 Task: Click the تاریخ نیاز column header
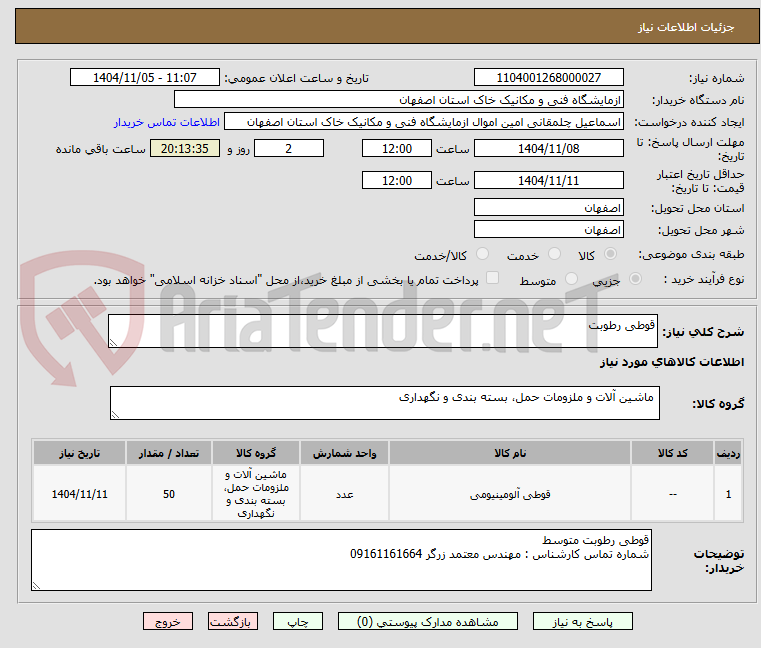point(79,453)
